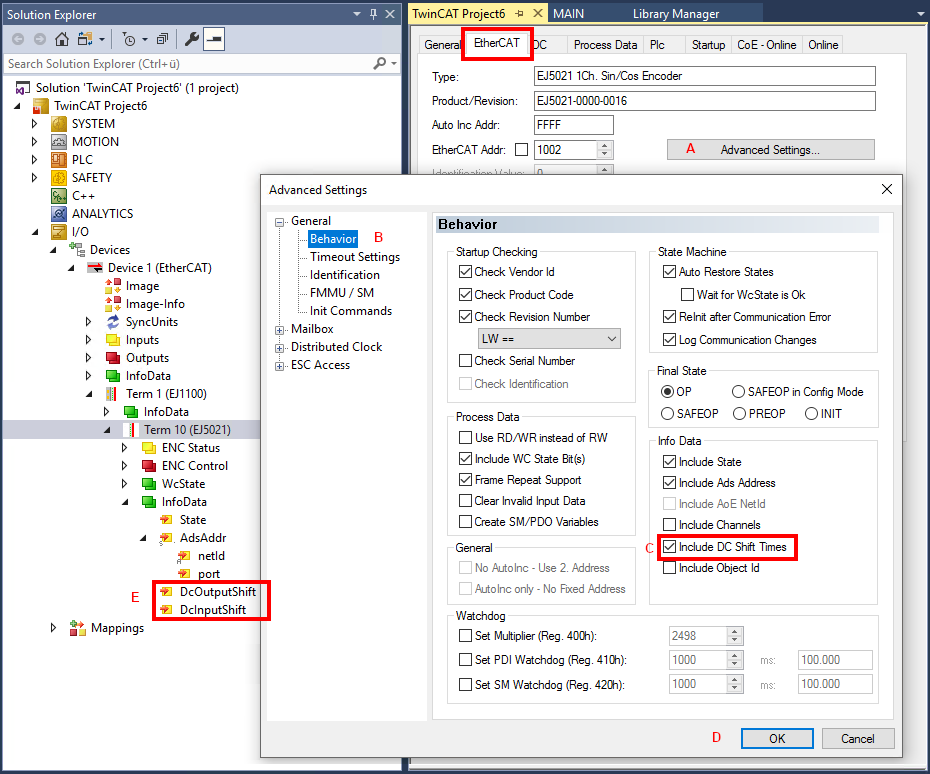Open Properties wrench icon in Solution Explorer
Viewport: 930px width, 774px height.
tap(192, 39)
